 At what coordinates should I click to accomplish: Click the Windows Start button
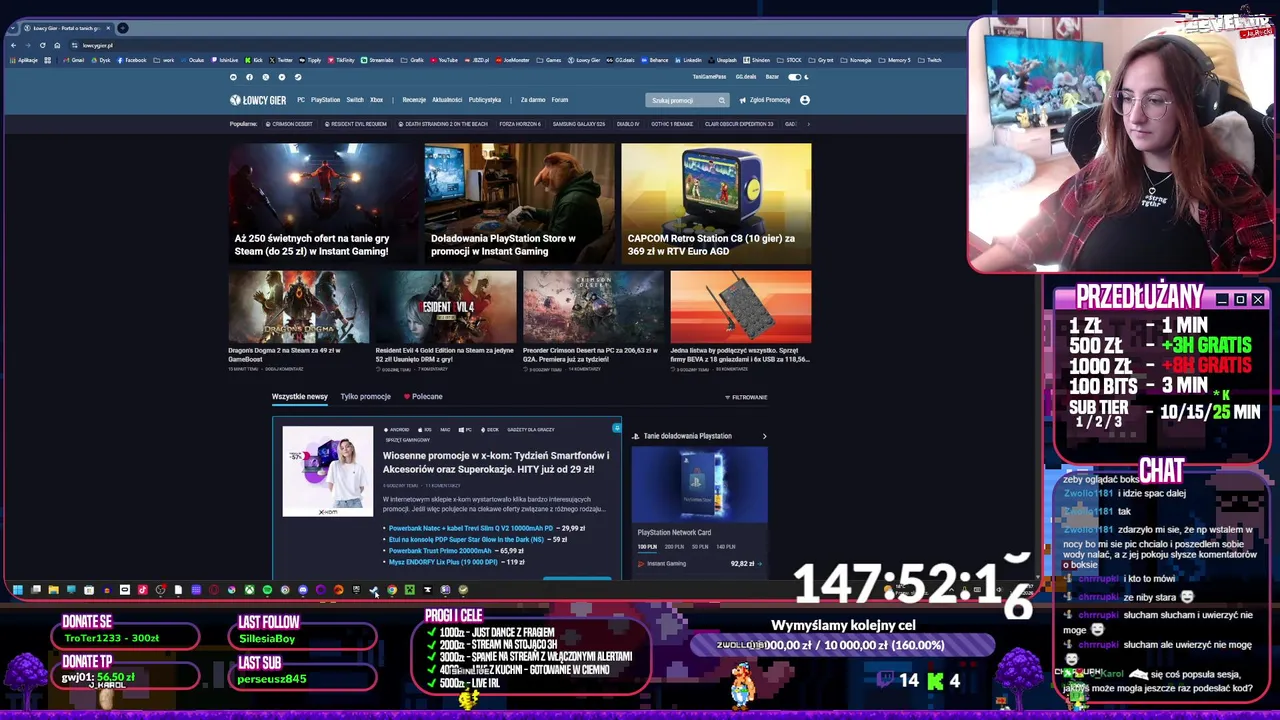tap(18, 590)
